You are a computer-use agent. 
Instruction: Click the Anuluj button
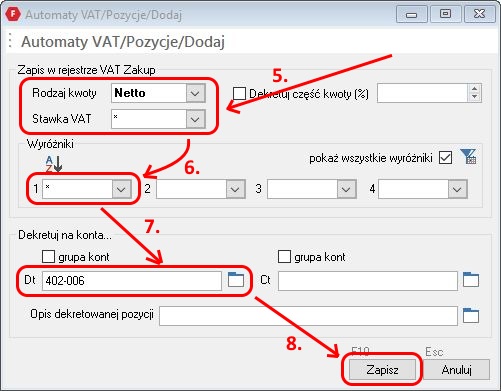456,370
